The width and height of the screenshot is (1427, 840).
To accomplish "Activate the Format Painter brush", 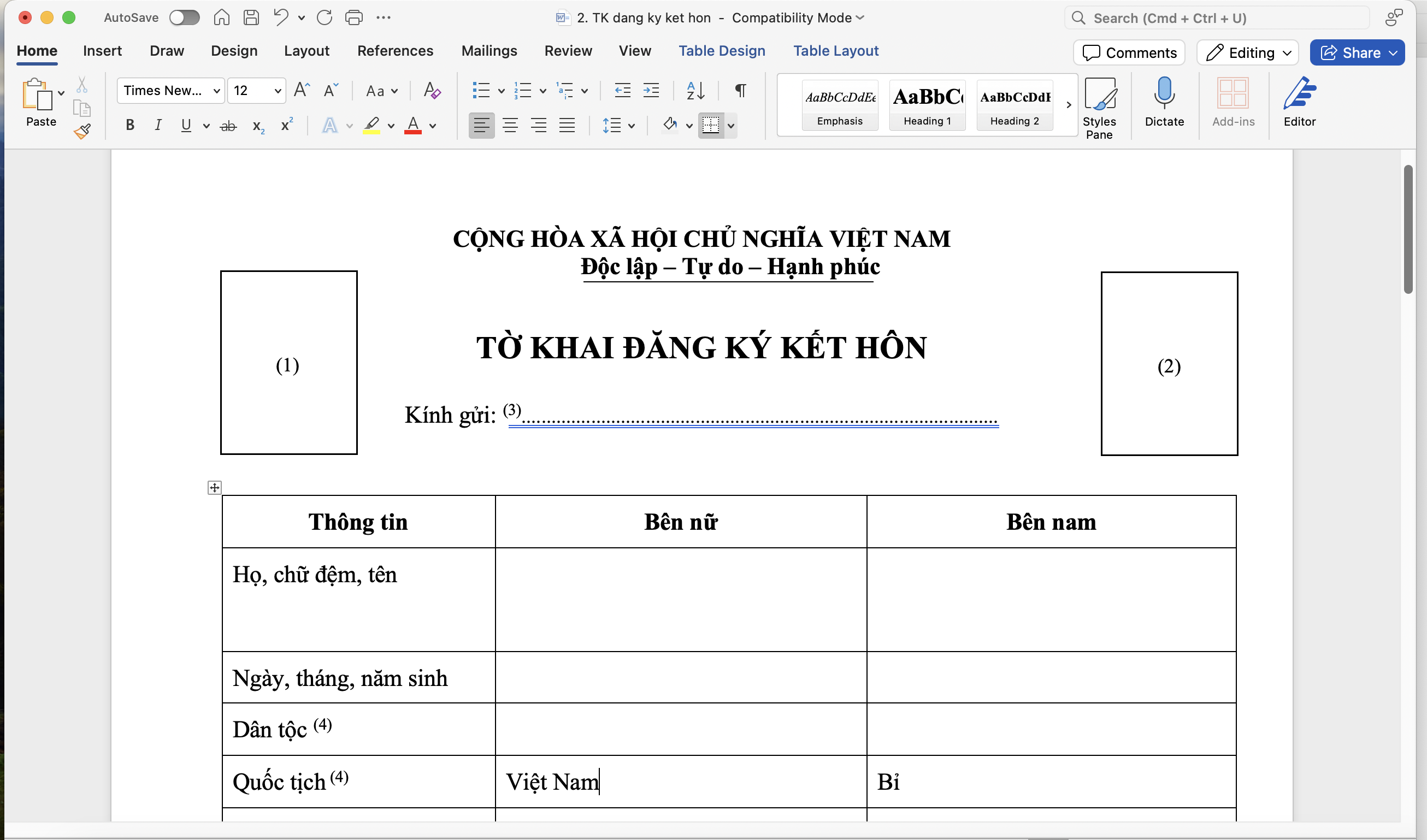I will point(82,131).
